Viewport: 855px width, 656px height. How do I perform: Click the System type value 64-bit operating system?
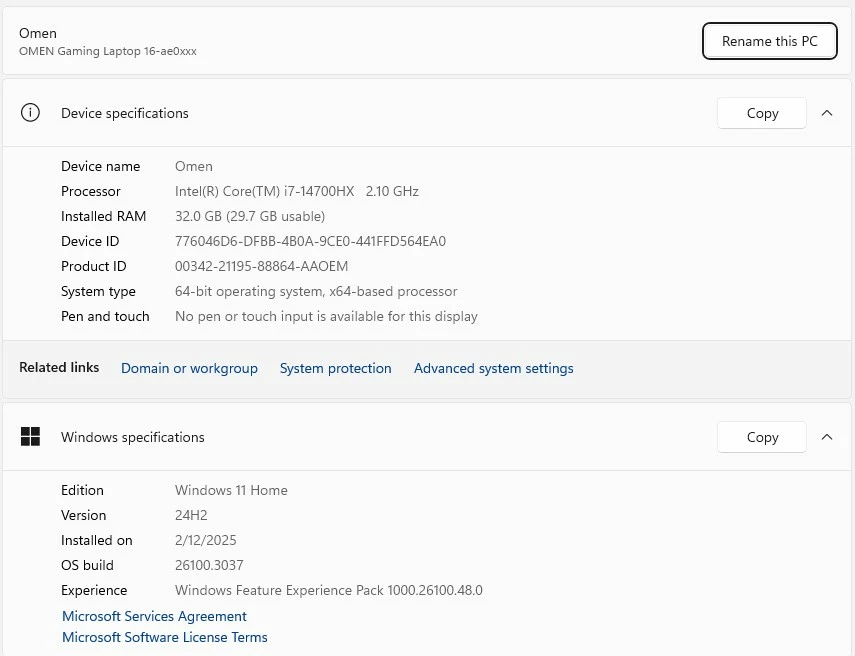316,291
